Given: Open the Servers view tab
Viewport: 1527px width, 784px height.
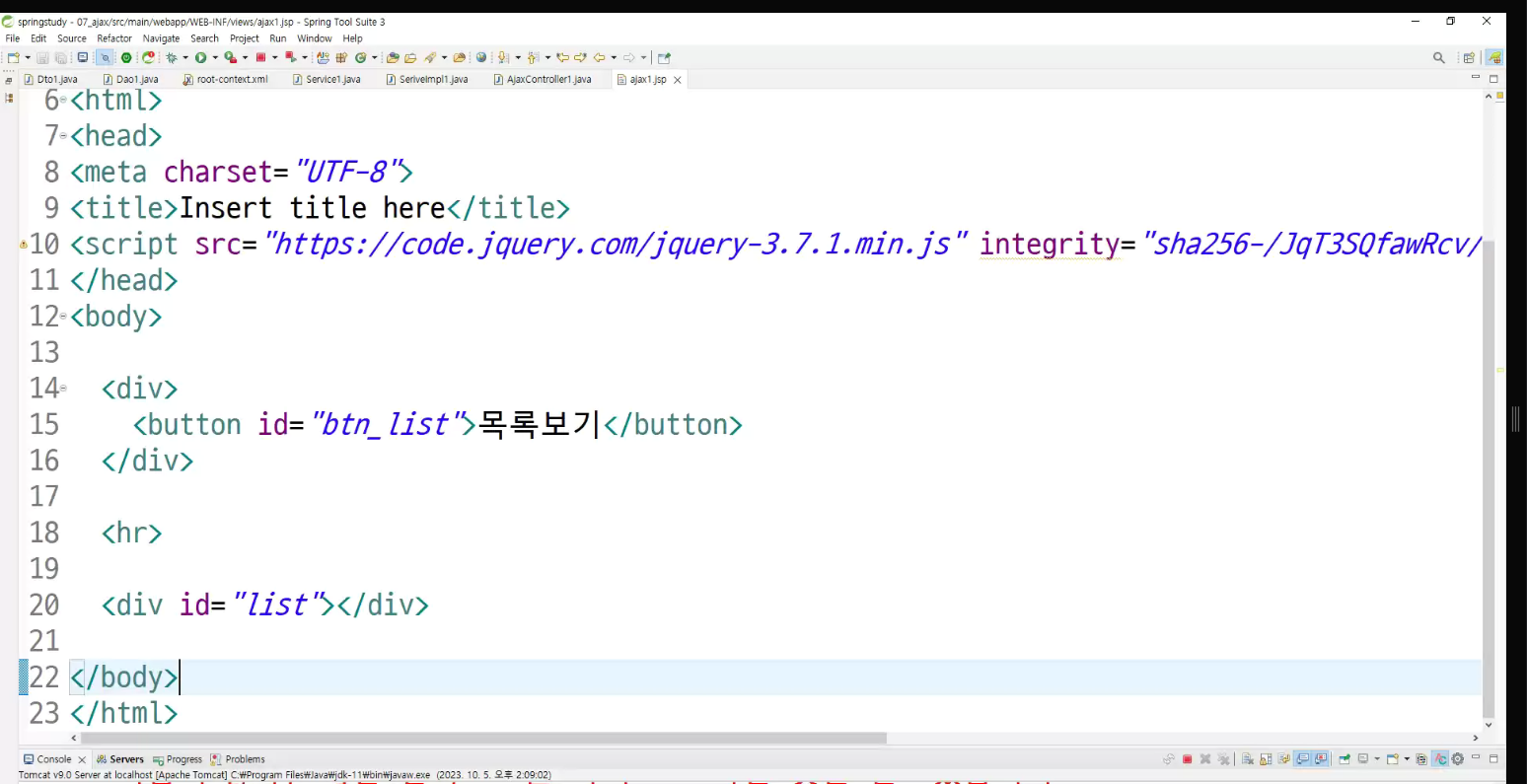Looking at the screenshot, I should coord(120,759).
